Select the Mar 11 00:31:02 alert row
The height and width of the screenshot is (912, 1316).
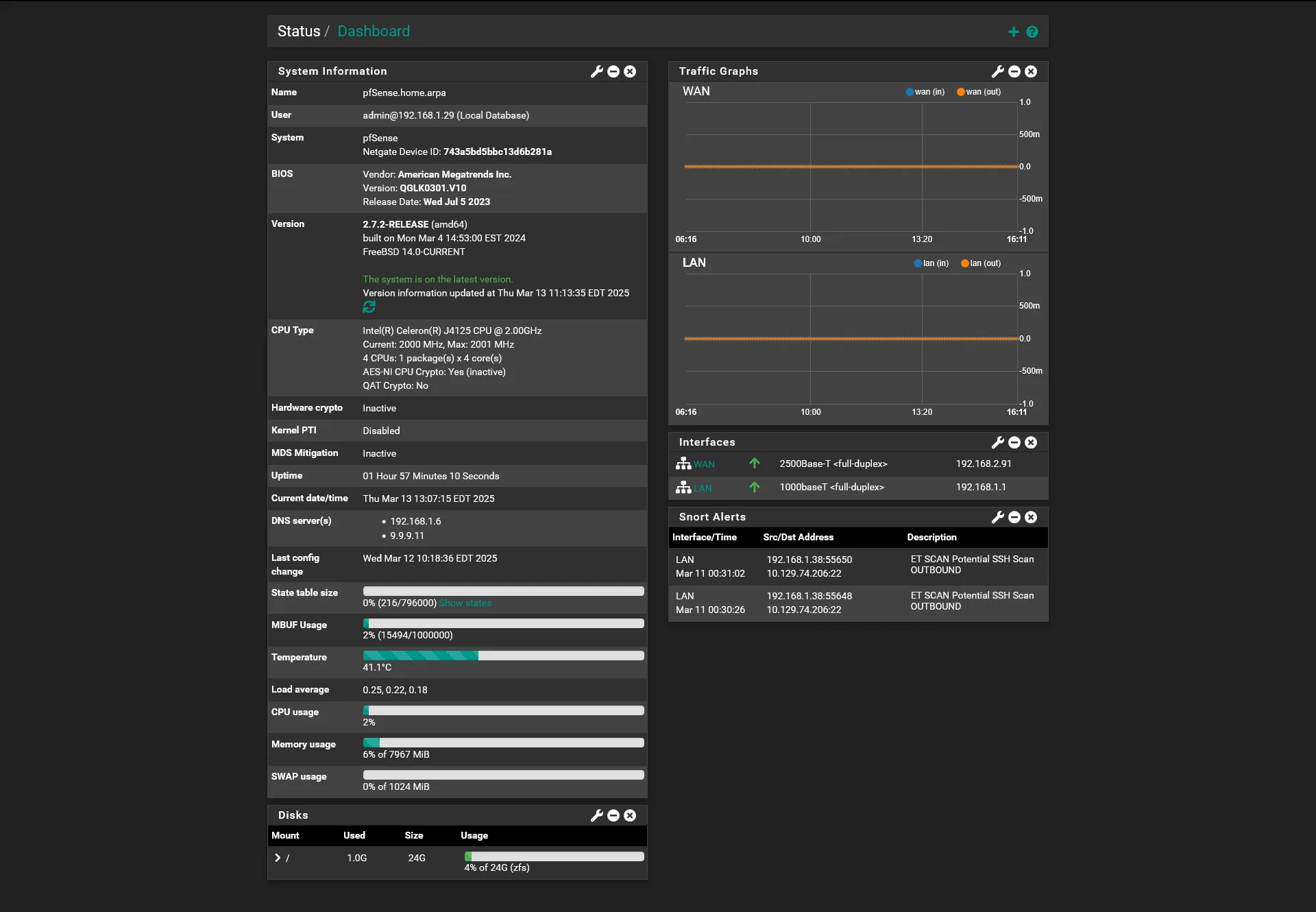pyautogui.click(x=858, y=566)
